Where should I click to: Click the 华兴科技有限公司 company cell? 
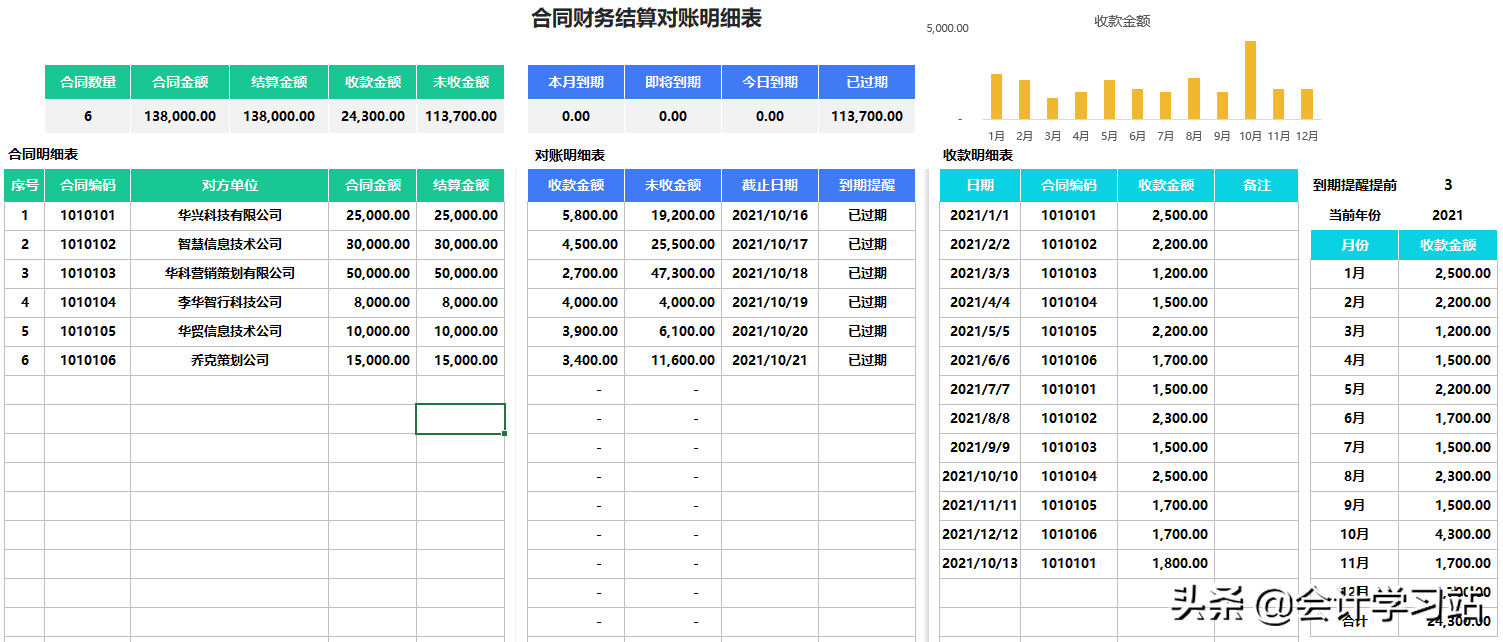click(x=229, y=215)
